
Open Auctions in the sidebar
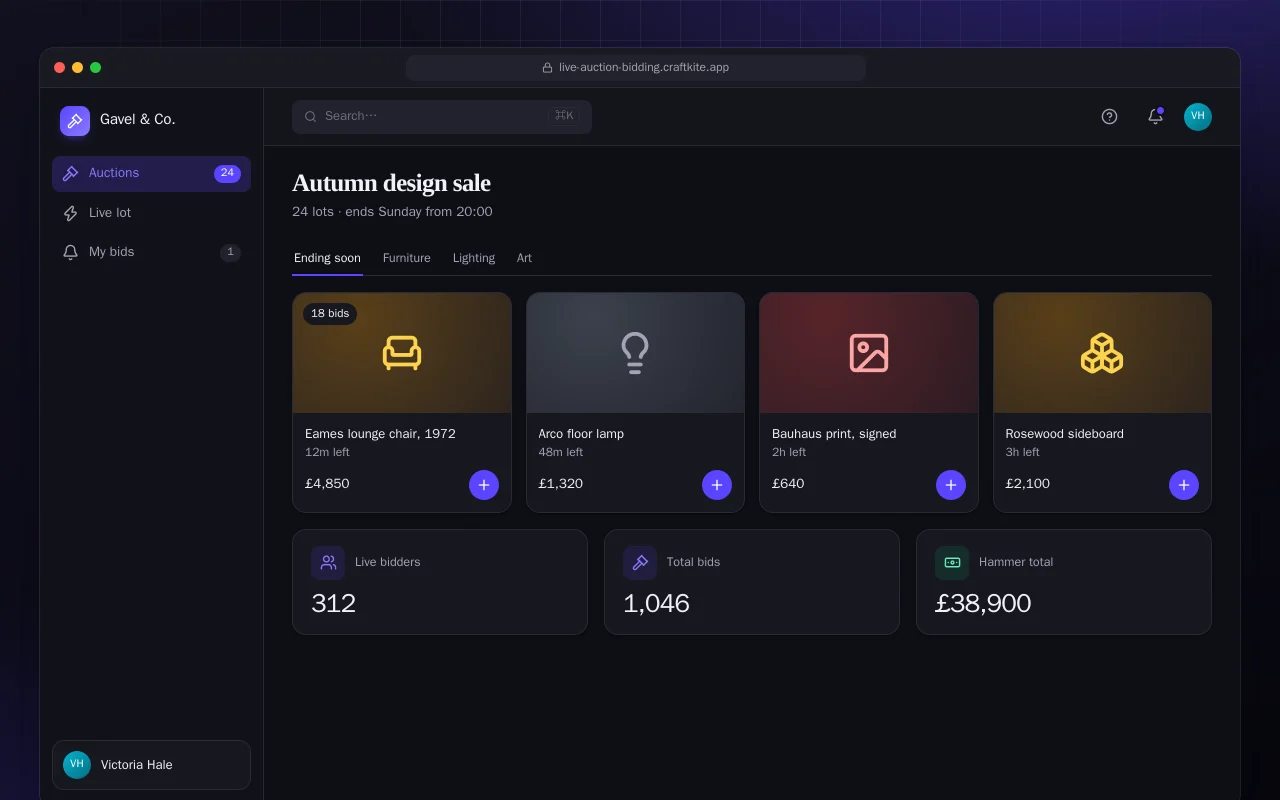(x=151, y=174)
